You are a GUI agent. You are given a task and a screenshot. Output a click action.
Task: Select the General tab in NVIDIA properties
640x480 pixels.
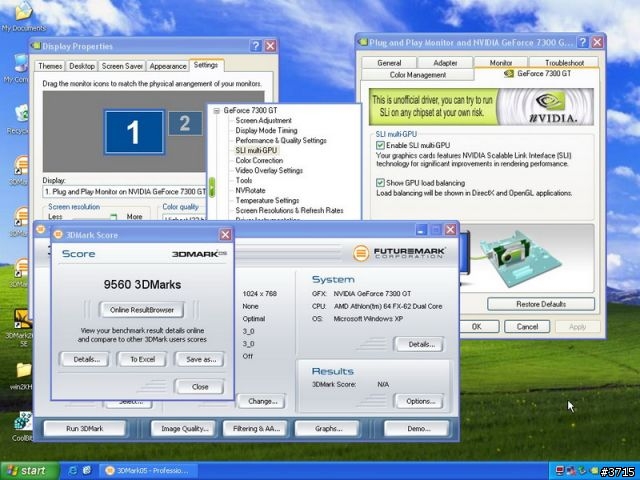click(x=389, y=63)
